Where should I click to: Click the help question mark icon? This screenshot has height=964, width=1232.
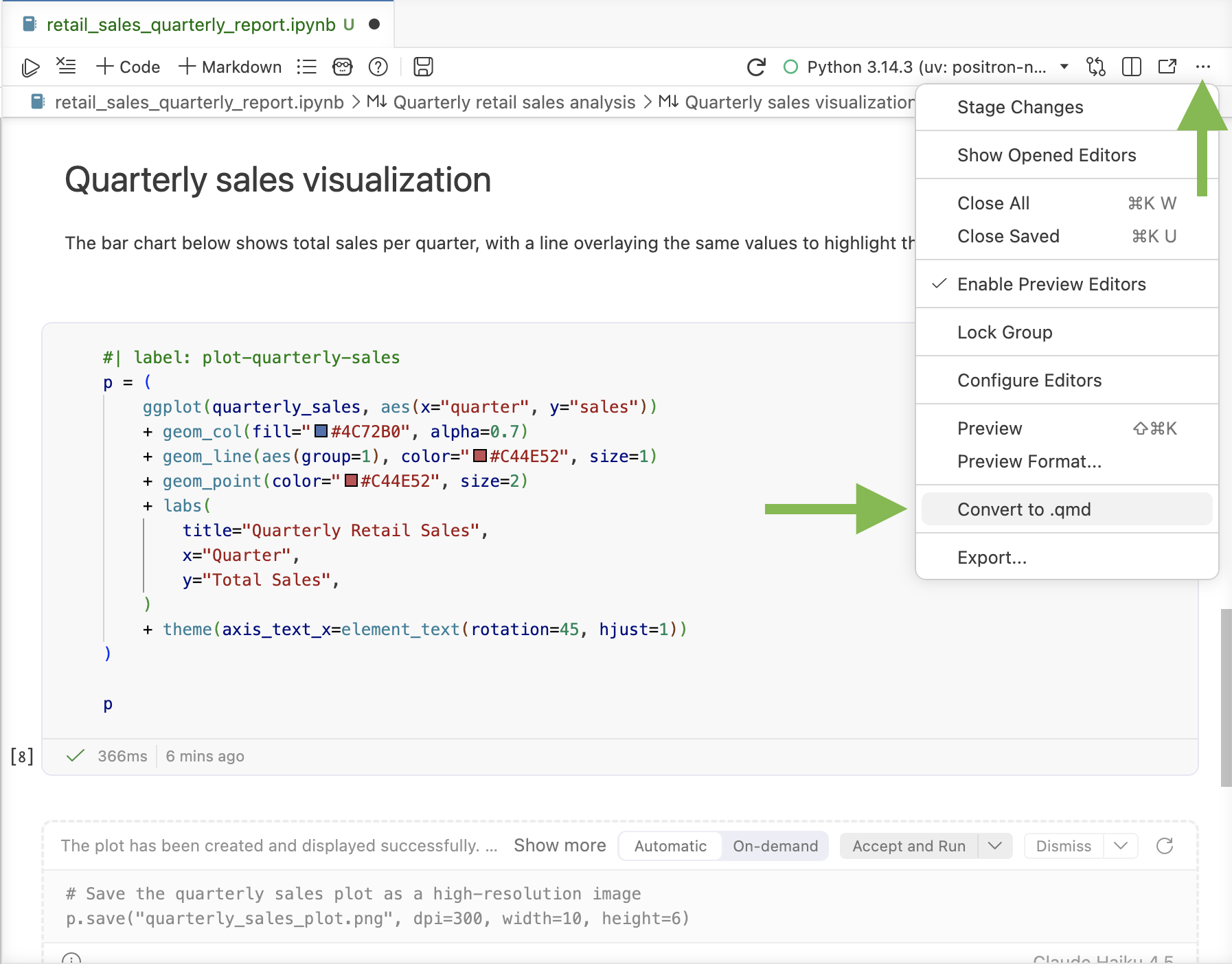pyautogui.click(x=378, y=67)
